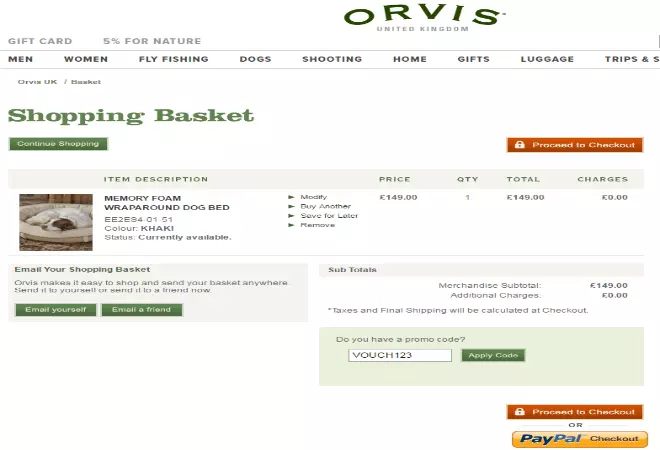Open the Luggage menu
The image size is (660, 450).
click(547, 59)
